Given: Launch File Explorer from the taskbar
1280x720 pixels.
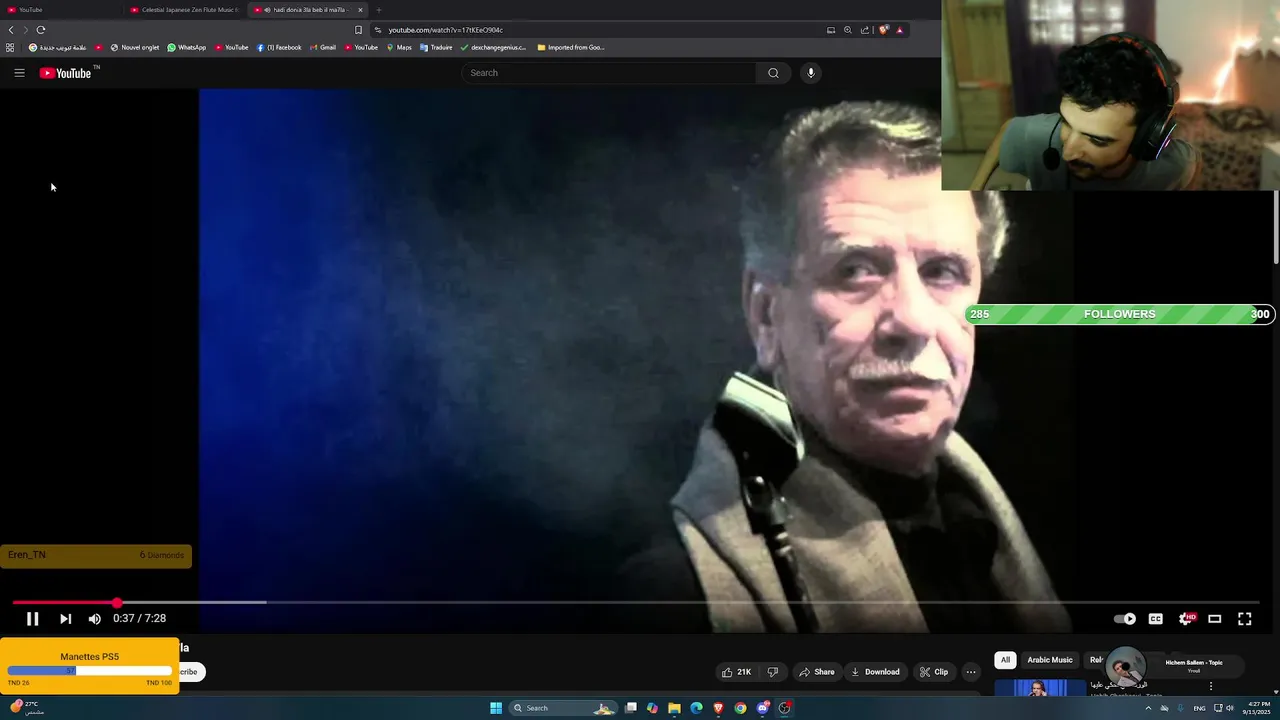Looking at the screenshot, I should (675, 708).
